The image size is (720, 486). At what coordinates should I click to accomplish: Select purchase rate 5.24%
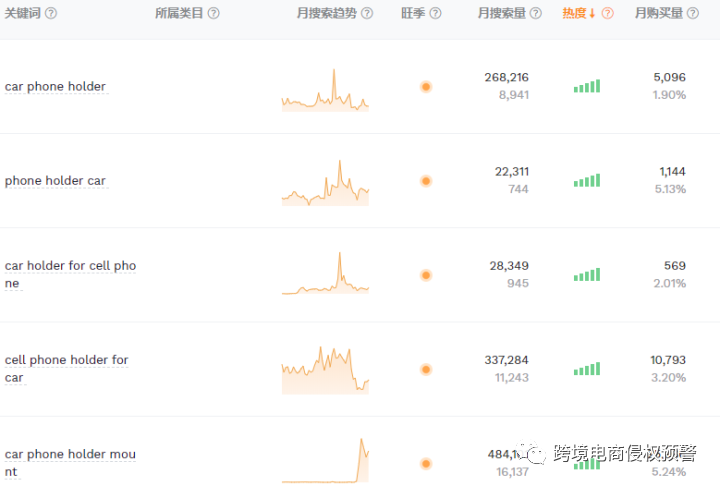point(669,472)
